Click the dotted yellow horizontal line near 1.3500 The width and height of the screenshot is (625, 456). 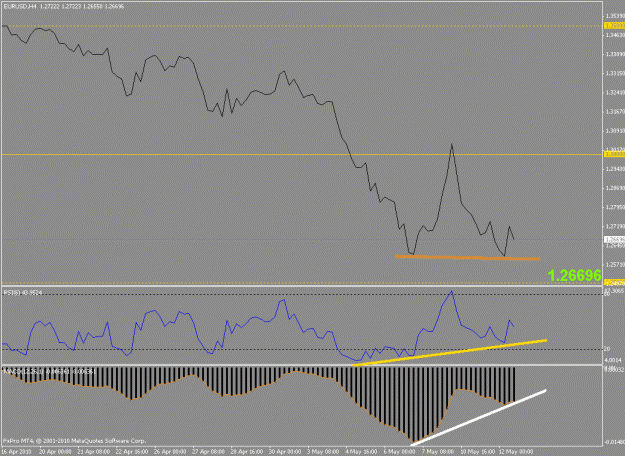301,26
